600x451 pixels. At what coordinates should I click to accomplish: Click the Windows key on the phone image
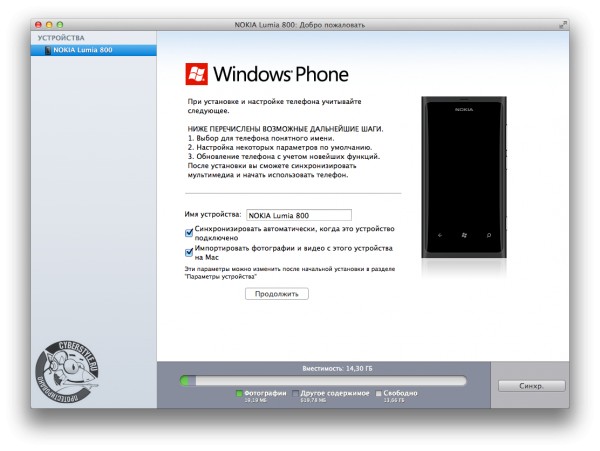point(464,235)
